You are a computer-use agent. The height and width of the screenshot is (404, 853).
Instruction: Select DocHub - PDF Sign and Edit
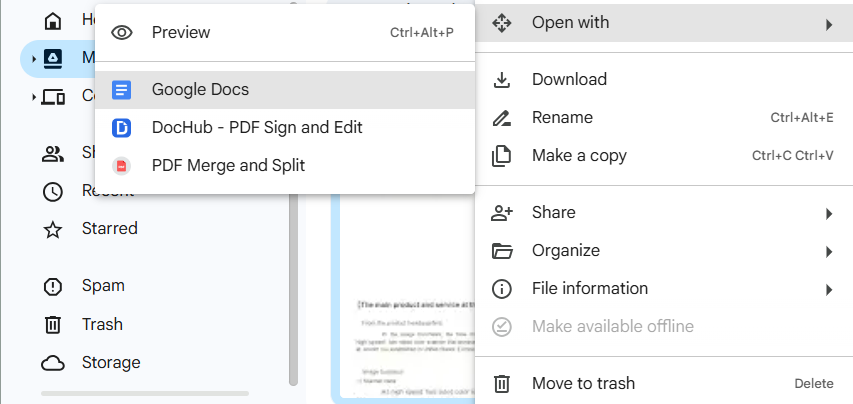click(x=285, y=128)
